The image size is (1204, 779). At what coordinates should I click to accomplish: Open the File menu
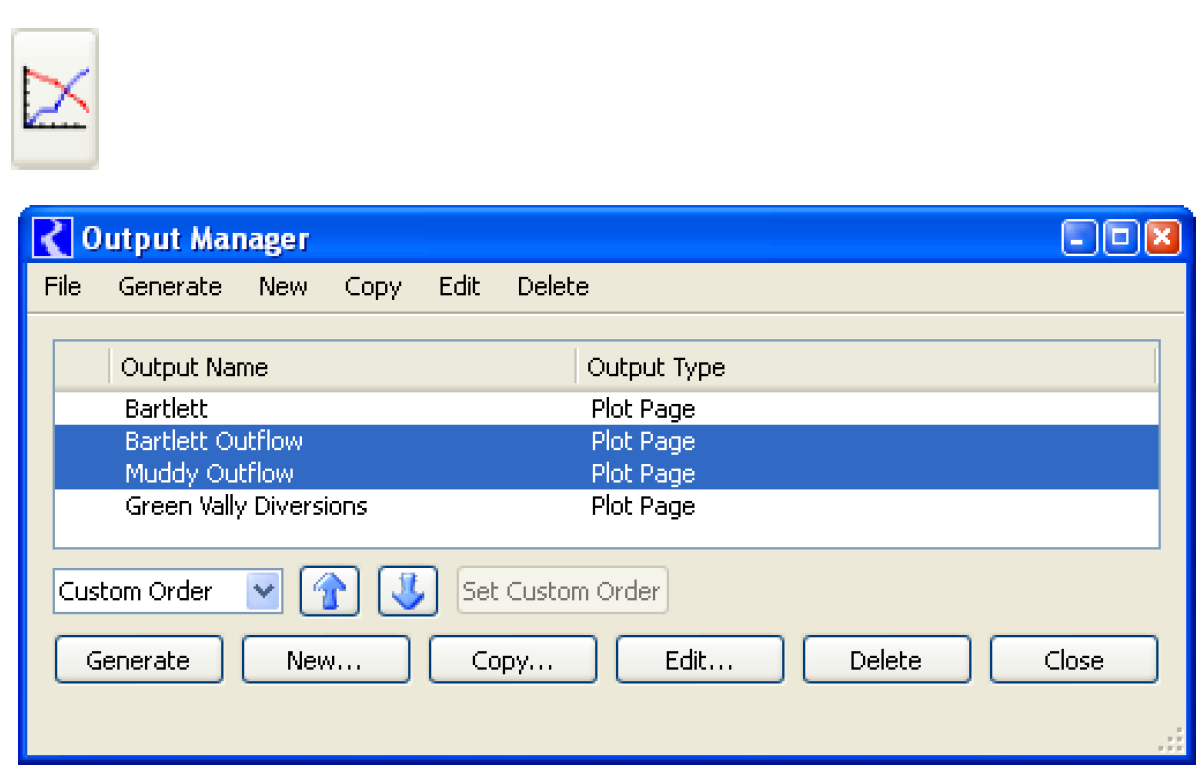pyautogui.click(x=63, y=287)
